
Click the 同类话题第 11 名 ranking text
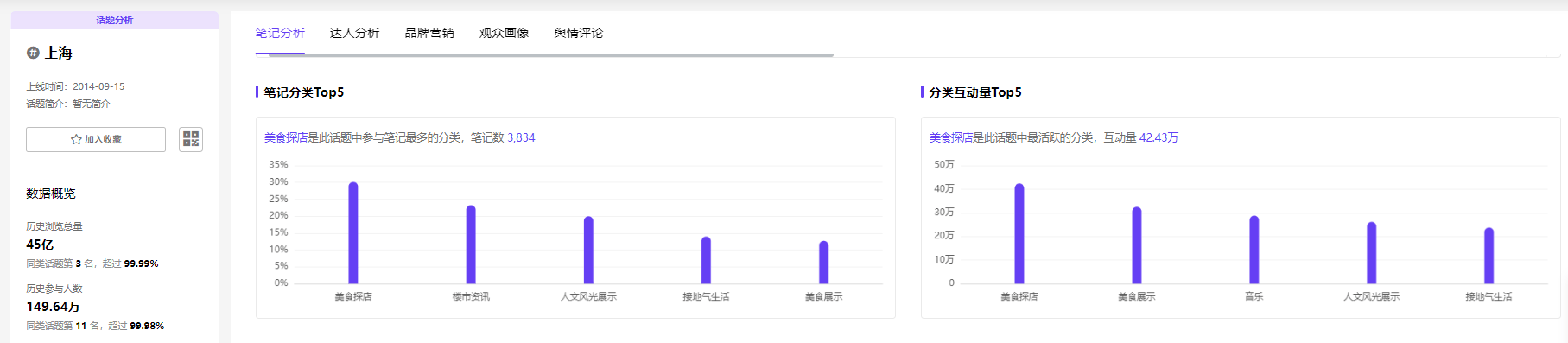click(95, 326)
